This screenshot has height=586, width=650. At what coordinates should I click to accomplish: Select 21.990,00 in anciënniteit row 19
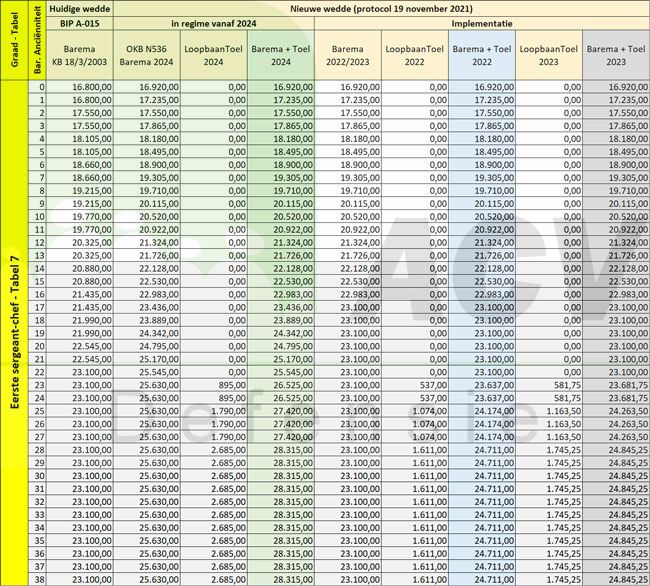click(80, 333)
